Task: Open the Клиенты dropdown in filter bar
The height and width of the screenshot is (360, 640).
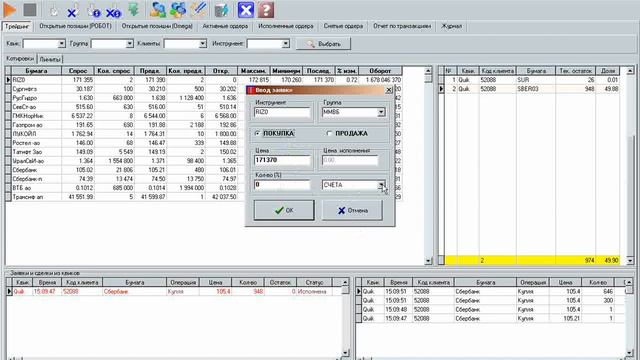Action: (202, 43)
